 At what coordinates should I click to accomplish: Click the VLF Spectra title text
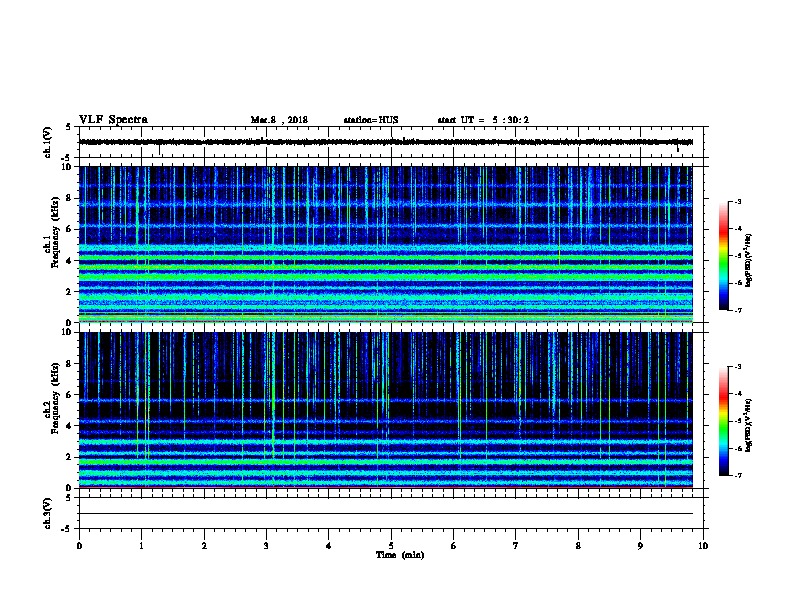113,120
